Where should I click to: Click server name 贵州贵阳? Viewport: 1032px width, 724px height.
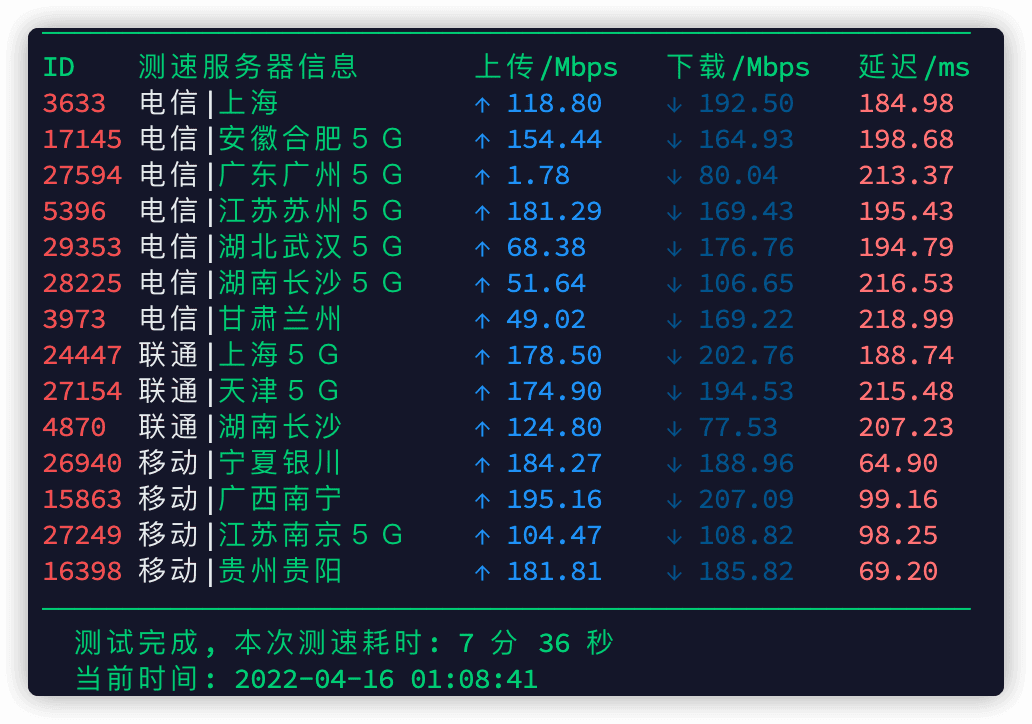280,571
